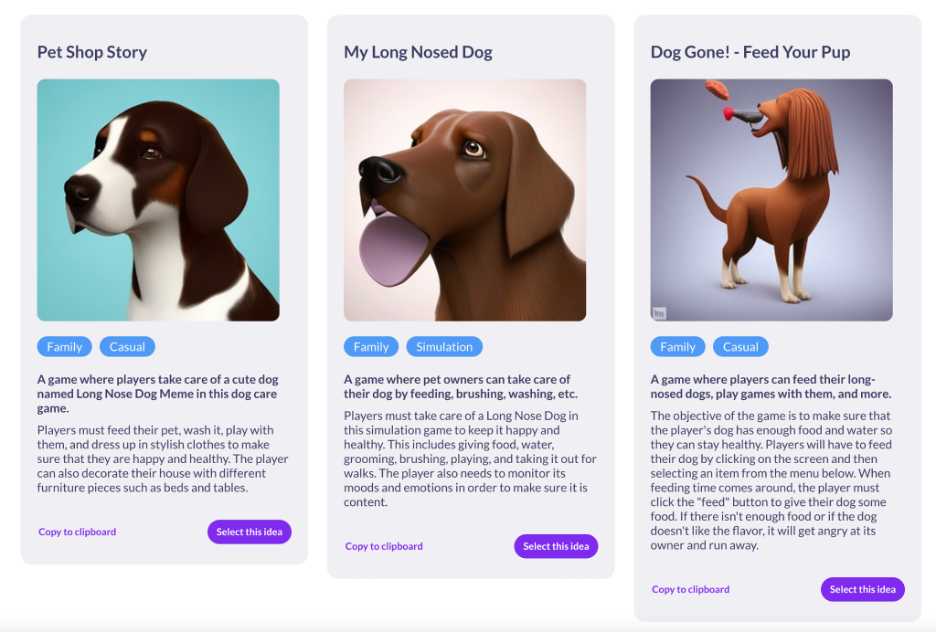The image size is (936, 632).
Task: Copy My Long Nosed Dog to clipboard
Action: point(384,546)
